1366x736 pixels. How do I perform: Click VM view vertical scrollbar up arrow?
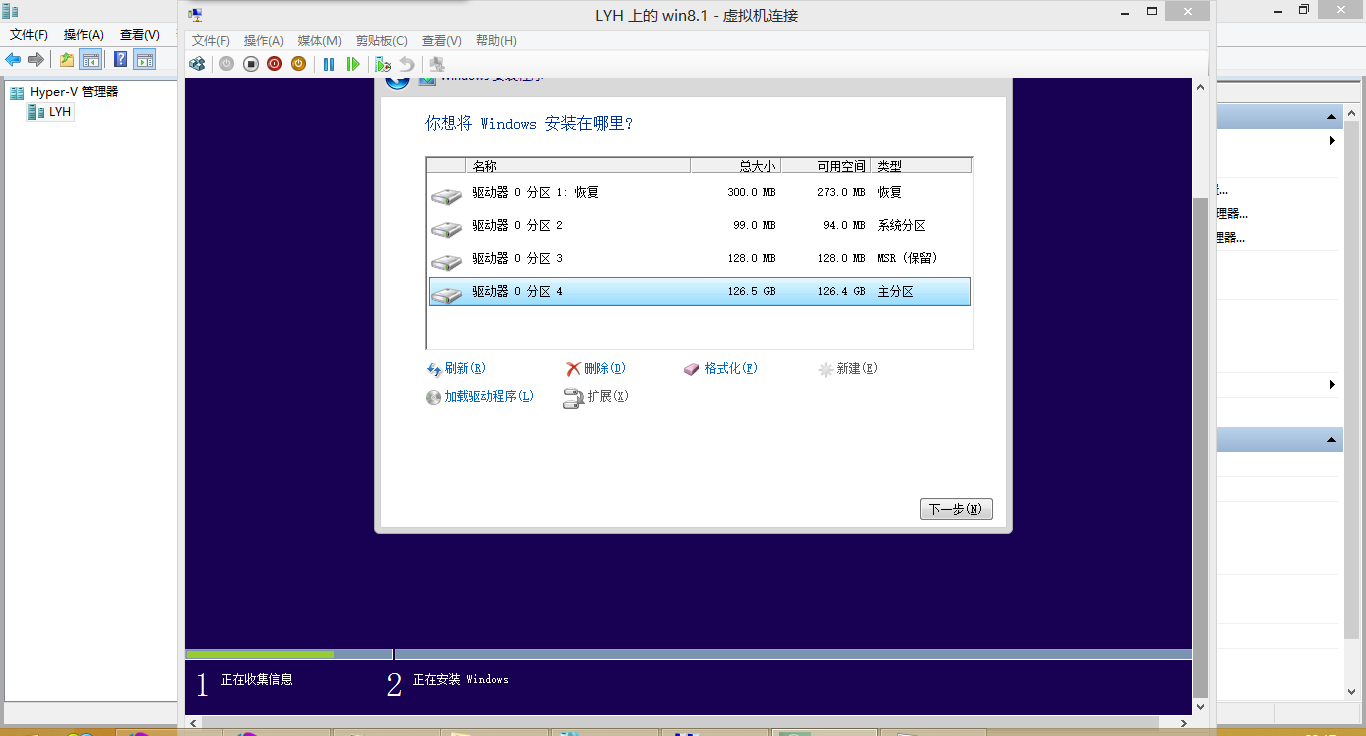1201,88
